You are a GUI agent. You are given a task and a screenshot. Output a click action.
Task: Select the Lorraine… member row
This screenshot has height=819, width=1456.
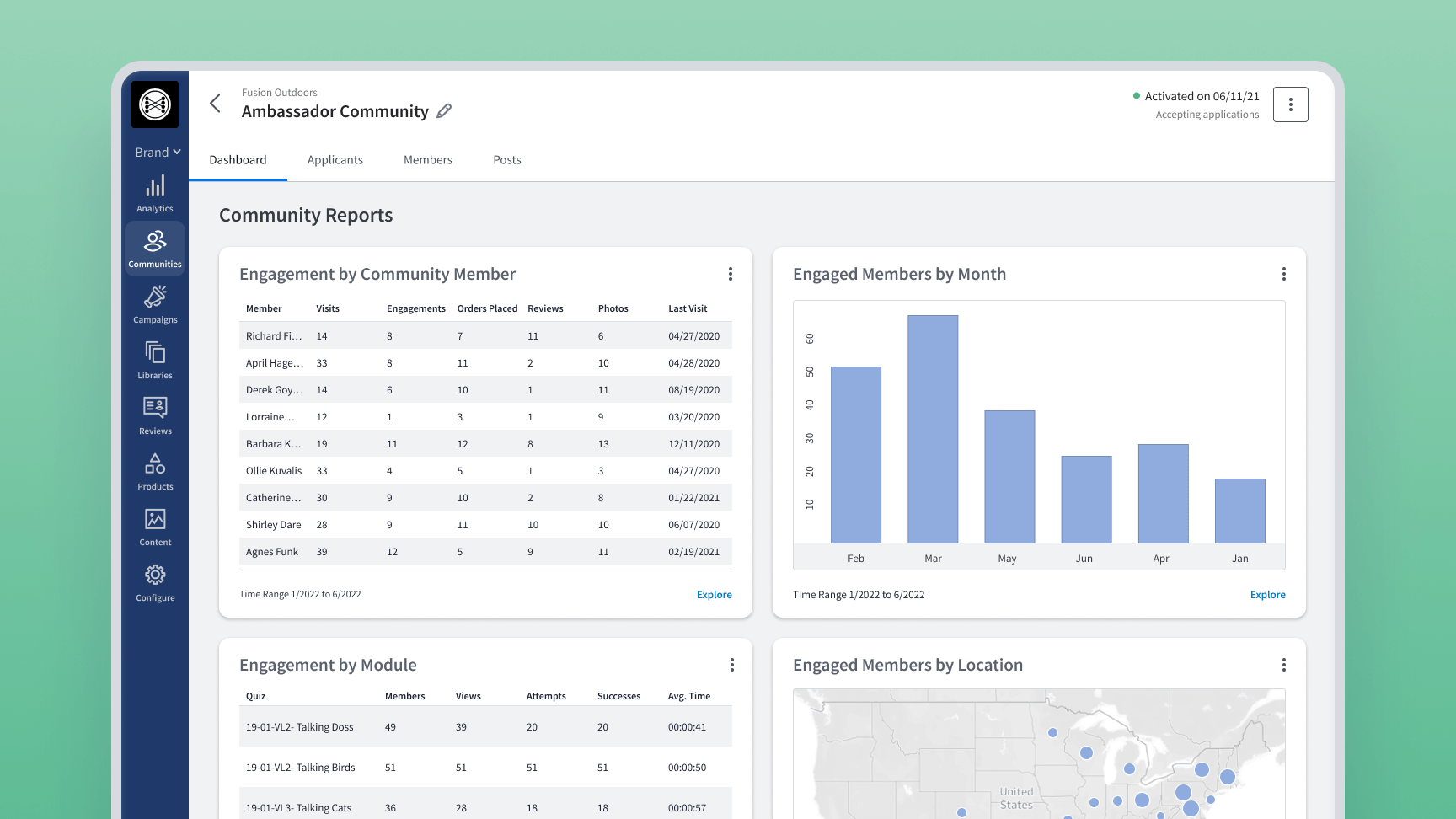[485, 416]
